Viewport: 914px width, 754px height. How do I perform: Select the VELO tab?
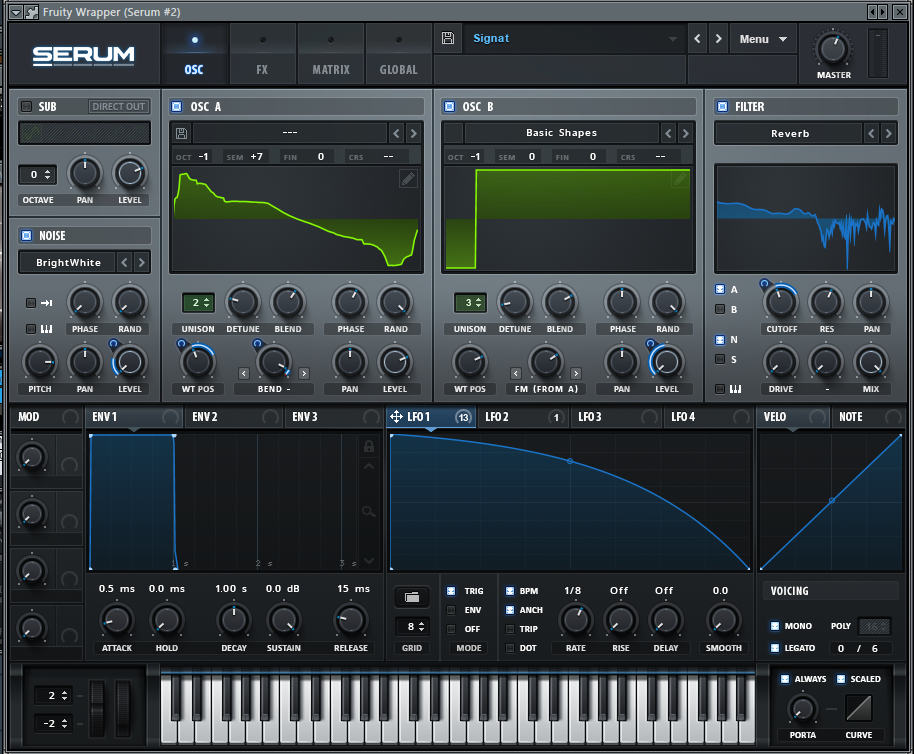point(793,417)
